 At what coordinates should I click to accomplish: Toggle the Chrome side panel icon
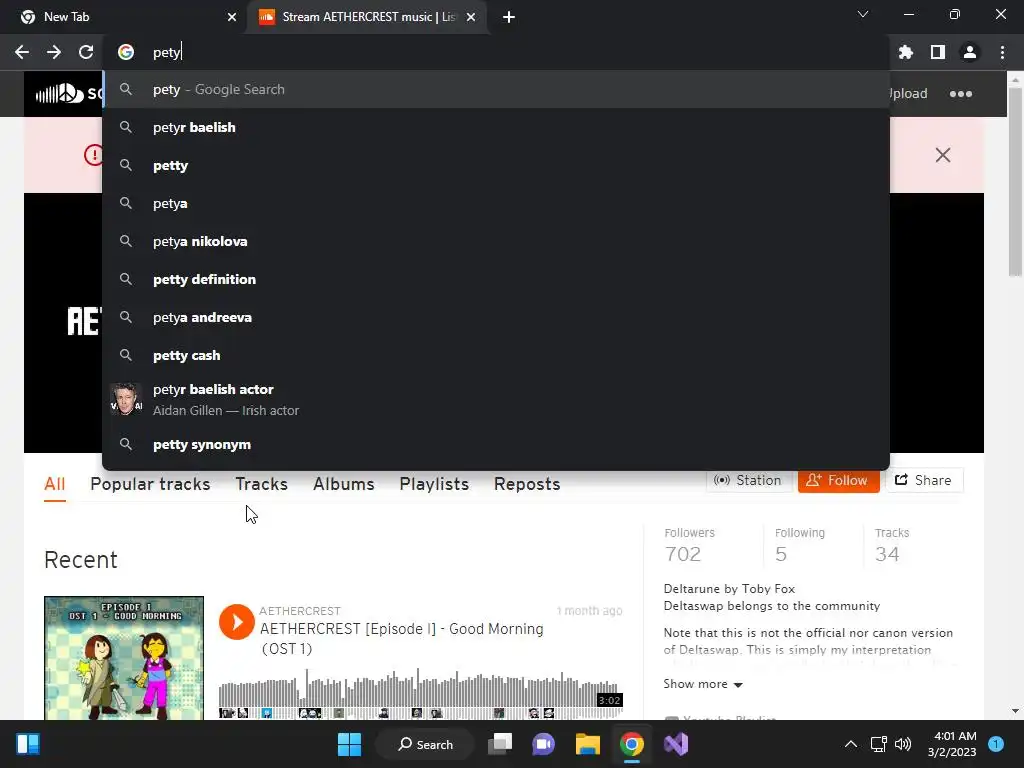coord(938,52)
